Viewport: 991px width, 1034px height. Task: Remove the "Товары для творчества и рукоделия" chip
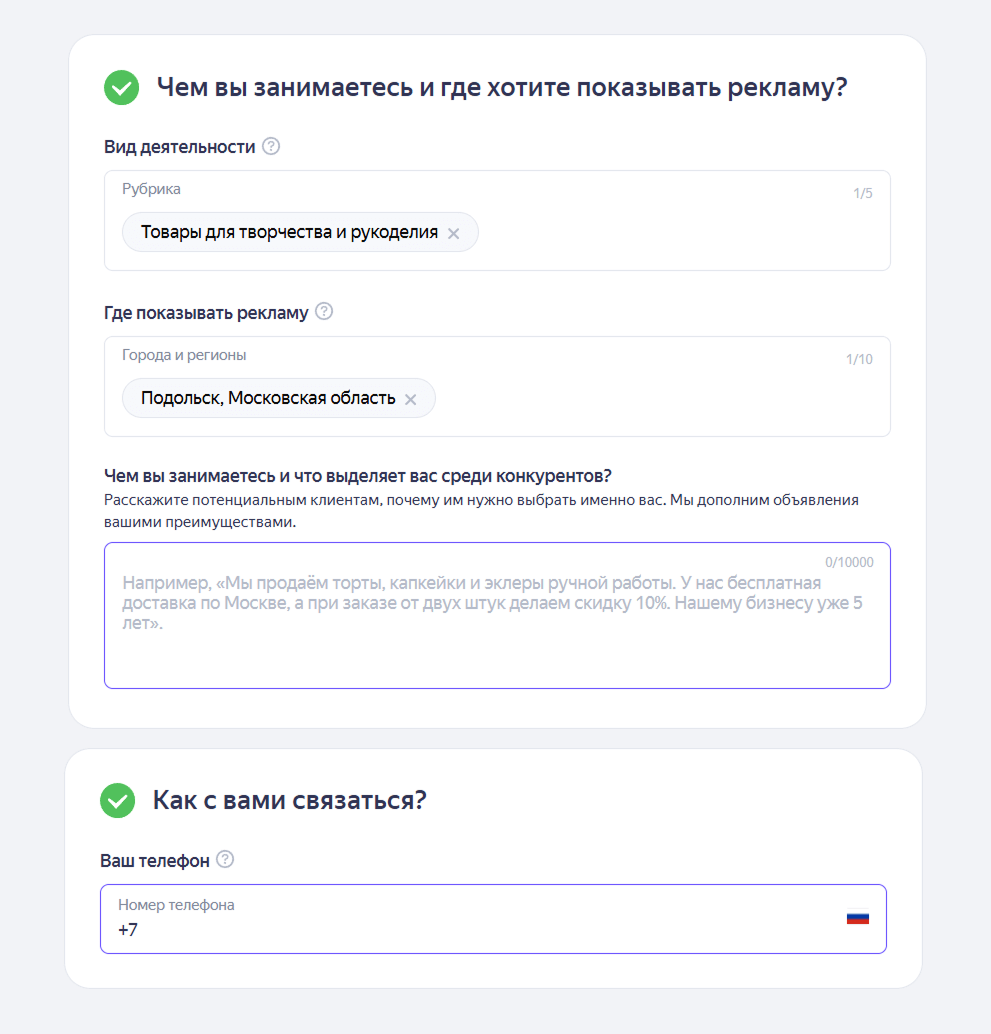(x=453, y=233)
